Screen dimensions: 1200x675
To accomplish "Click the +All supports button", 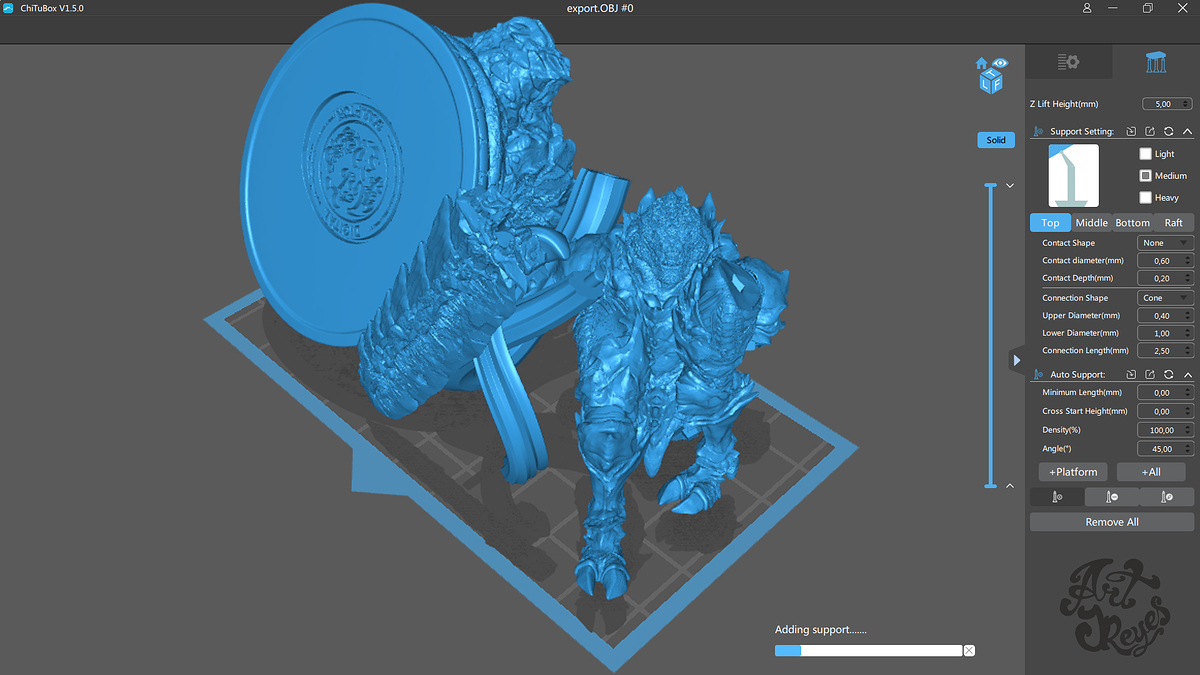I will [1151, 472].
